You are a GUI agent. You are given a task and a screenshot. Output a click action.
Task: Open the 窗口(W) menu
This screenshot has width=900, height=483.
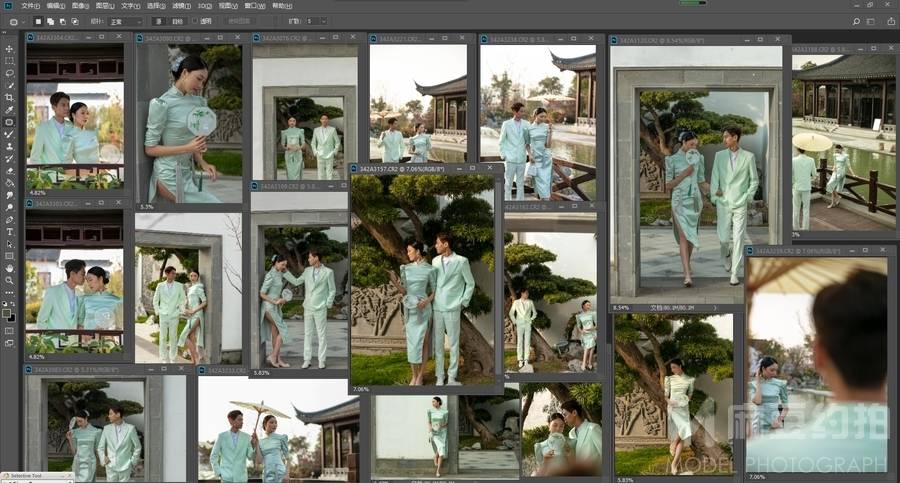255,5
